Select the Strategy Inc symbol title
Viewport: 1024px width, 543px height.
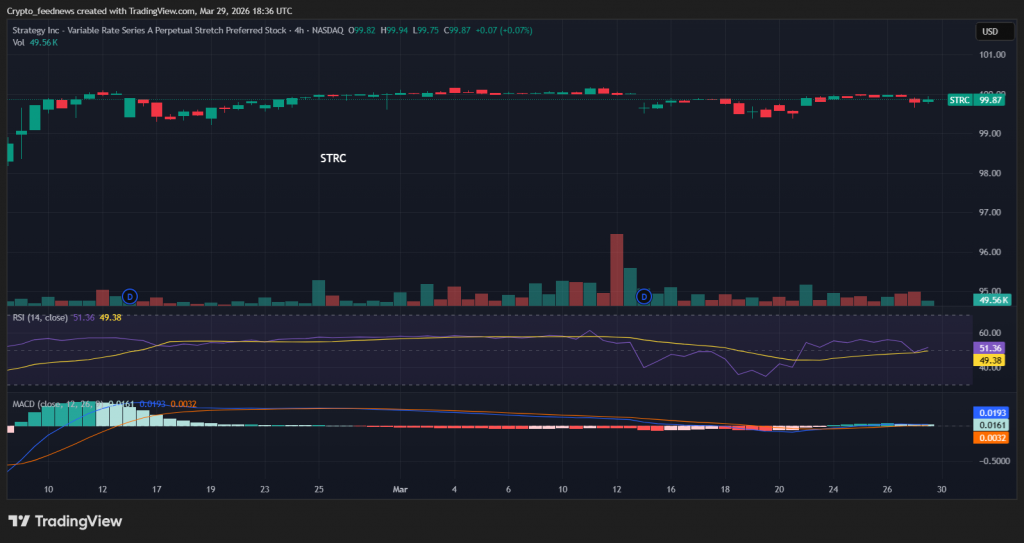pos(150,30)
